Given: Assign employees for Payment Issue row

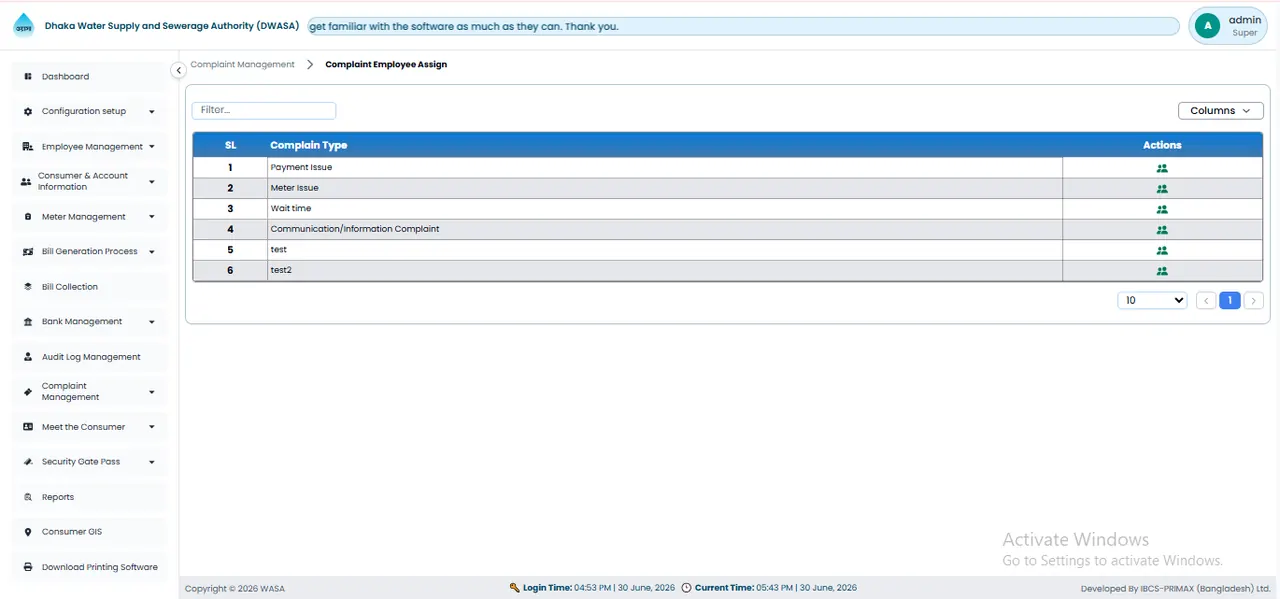Looking at the screenshot, I should [1162, 168].
